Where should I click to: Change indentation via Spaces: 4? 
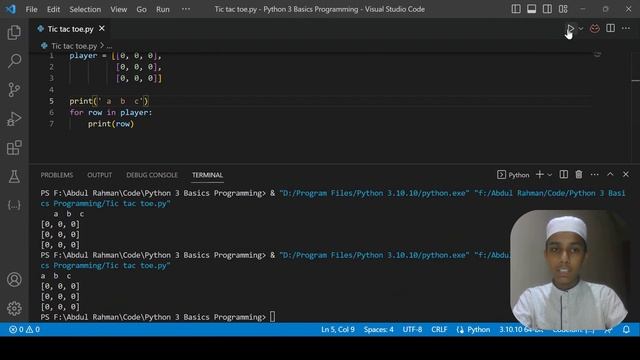tap(378, 329)
